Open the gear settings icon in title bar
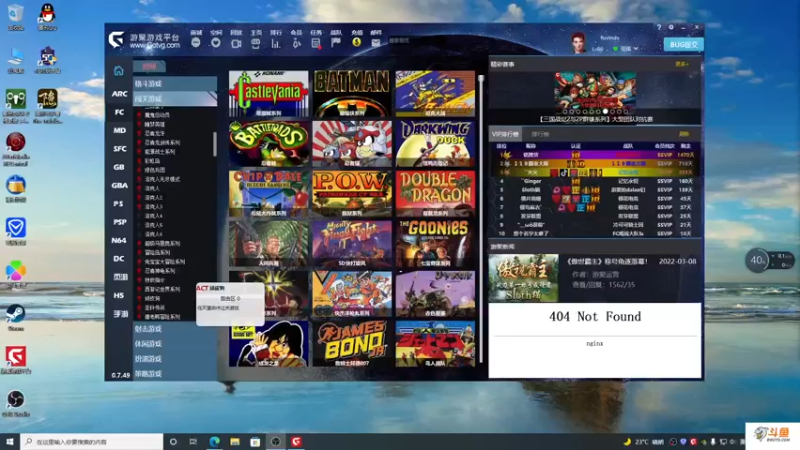The image size is (800, 450). [671, 27]
